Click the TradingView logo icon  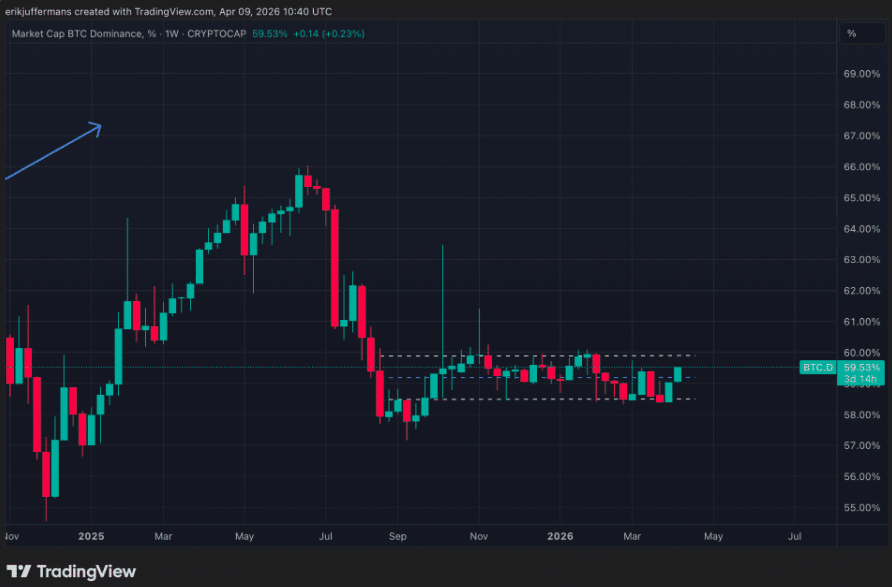pos(18,571)
